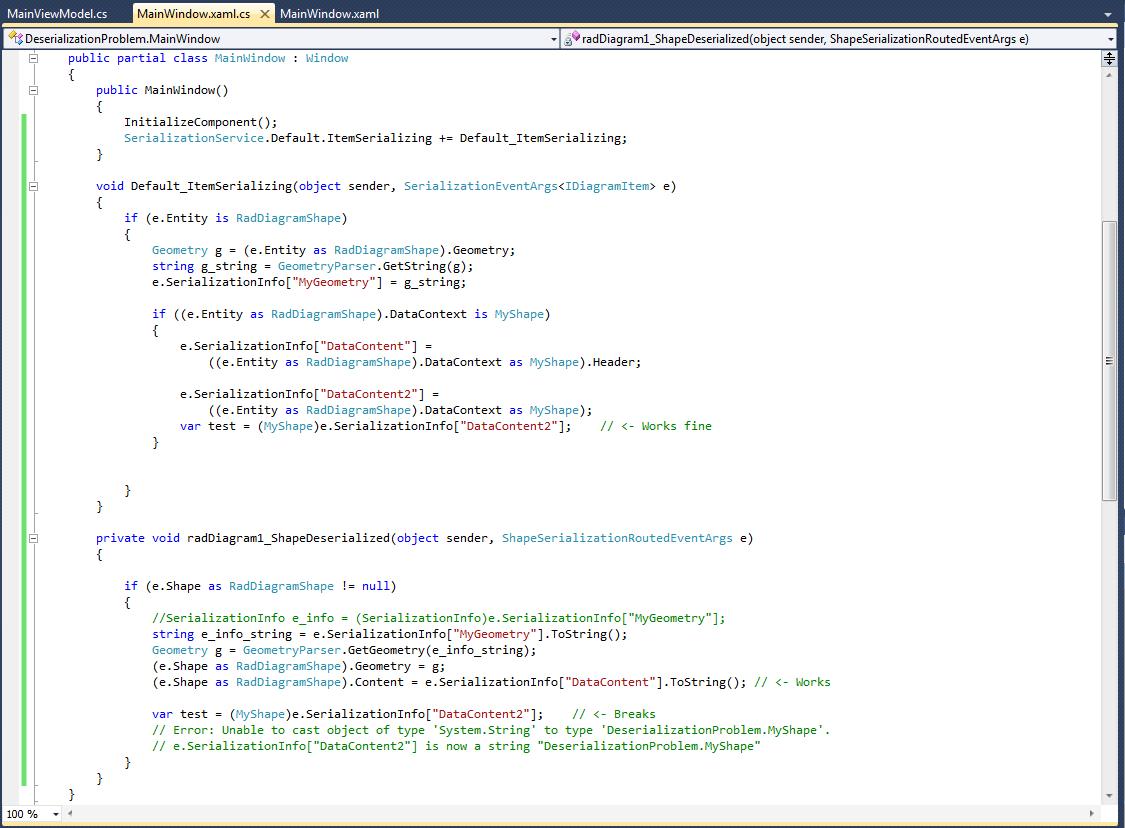Click the vertical scrollbar thumb
The height and width of the screenshot is (828, 1125).
pos(1109,361)
